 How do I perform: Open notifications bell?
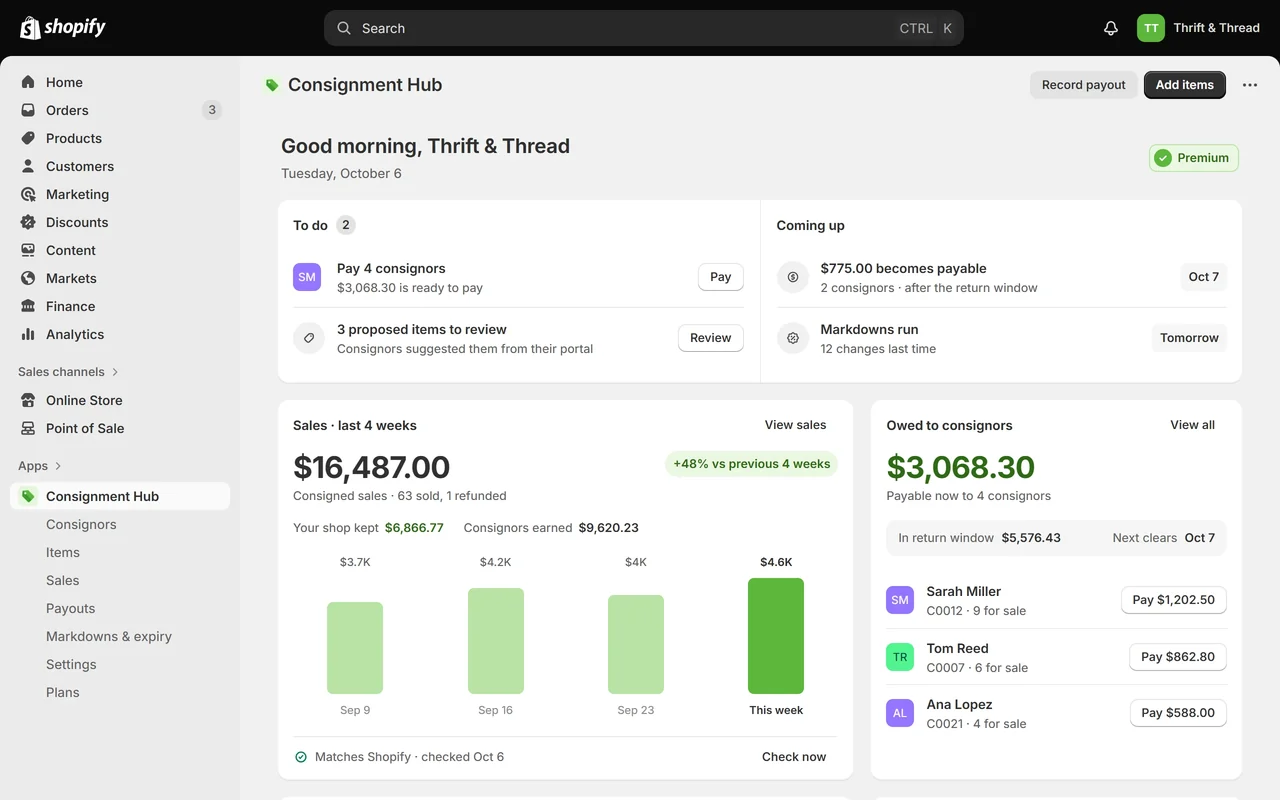[x=1111, y=28]
